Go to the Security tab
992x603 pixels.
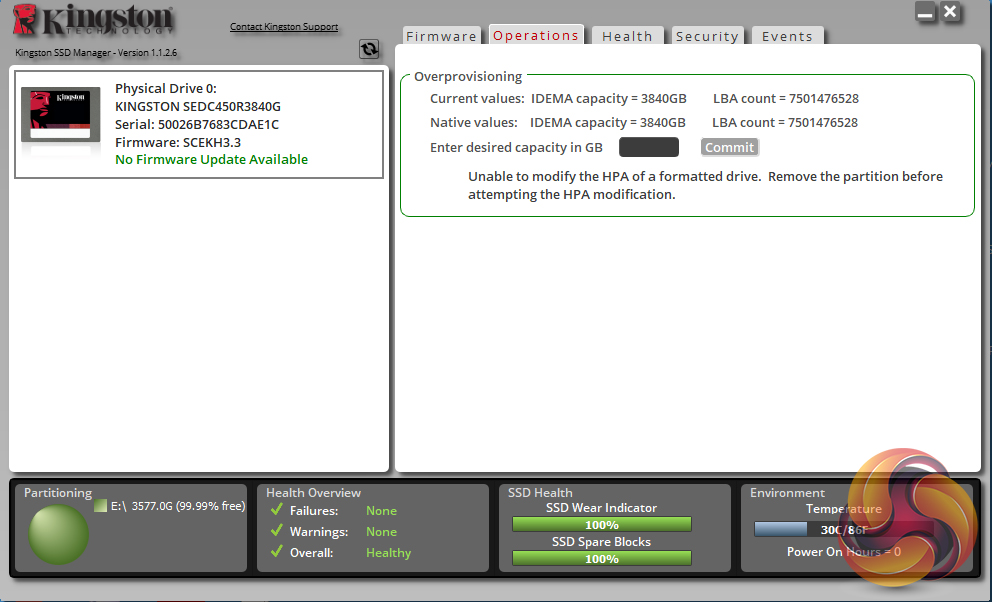707,36
